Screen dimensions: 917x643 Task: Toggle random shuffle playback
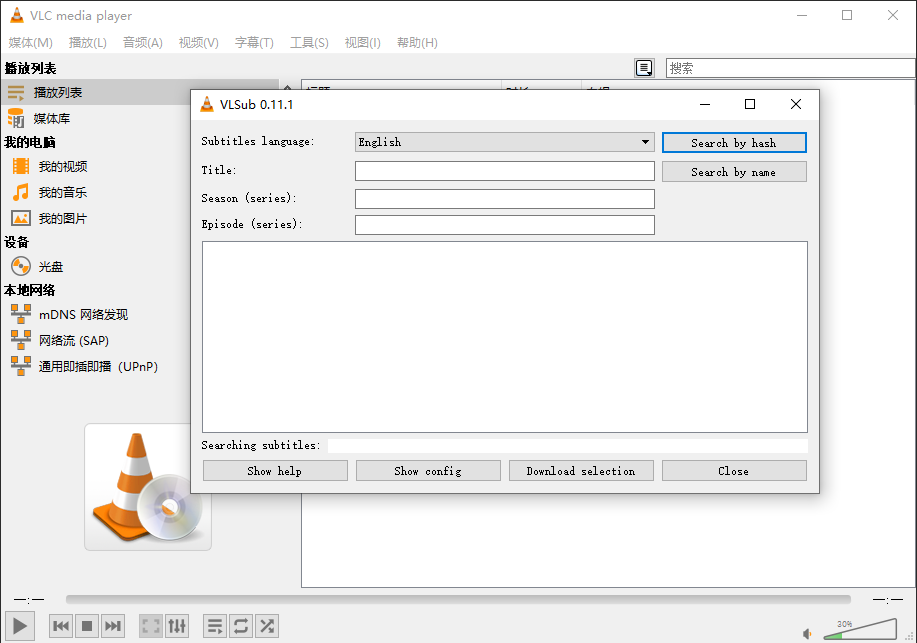(x=267, y=627)
